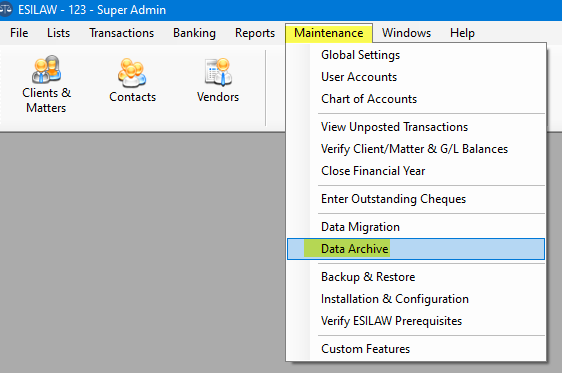Choose User Accounts menu entry
The height and width of the screenshot is (373, 562).
click(416, 77)
